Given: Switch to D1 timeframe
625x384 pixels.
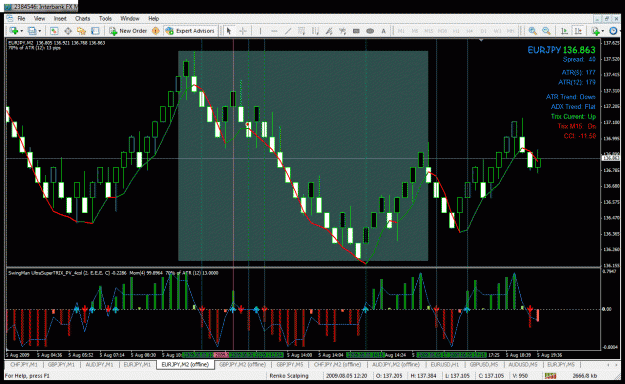Looking at the screenshot, I should [x=483, y=31].
